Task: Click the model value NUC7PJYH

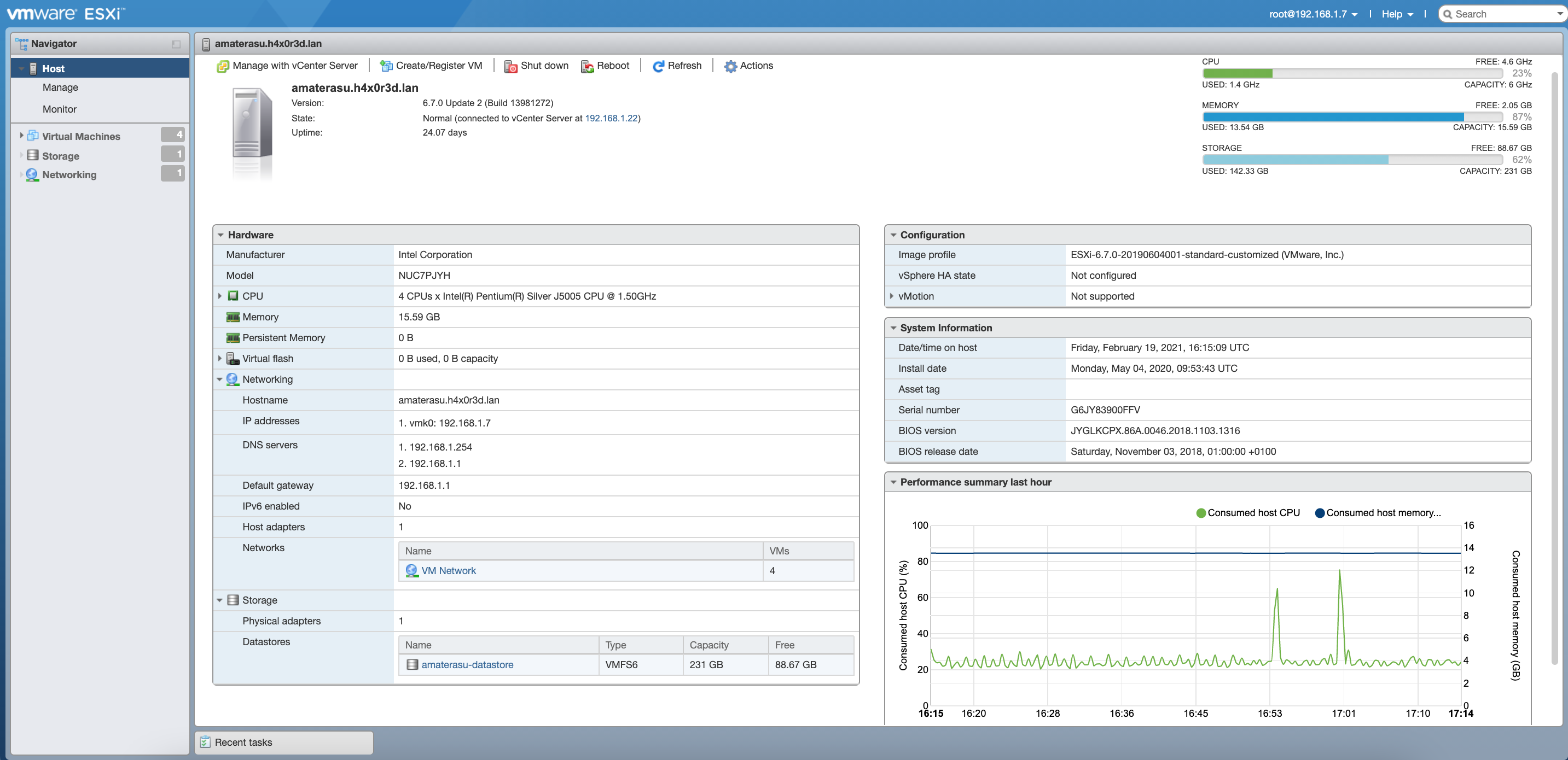Action: pos(424,275)
